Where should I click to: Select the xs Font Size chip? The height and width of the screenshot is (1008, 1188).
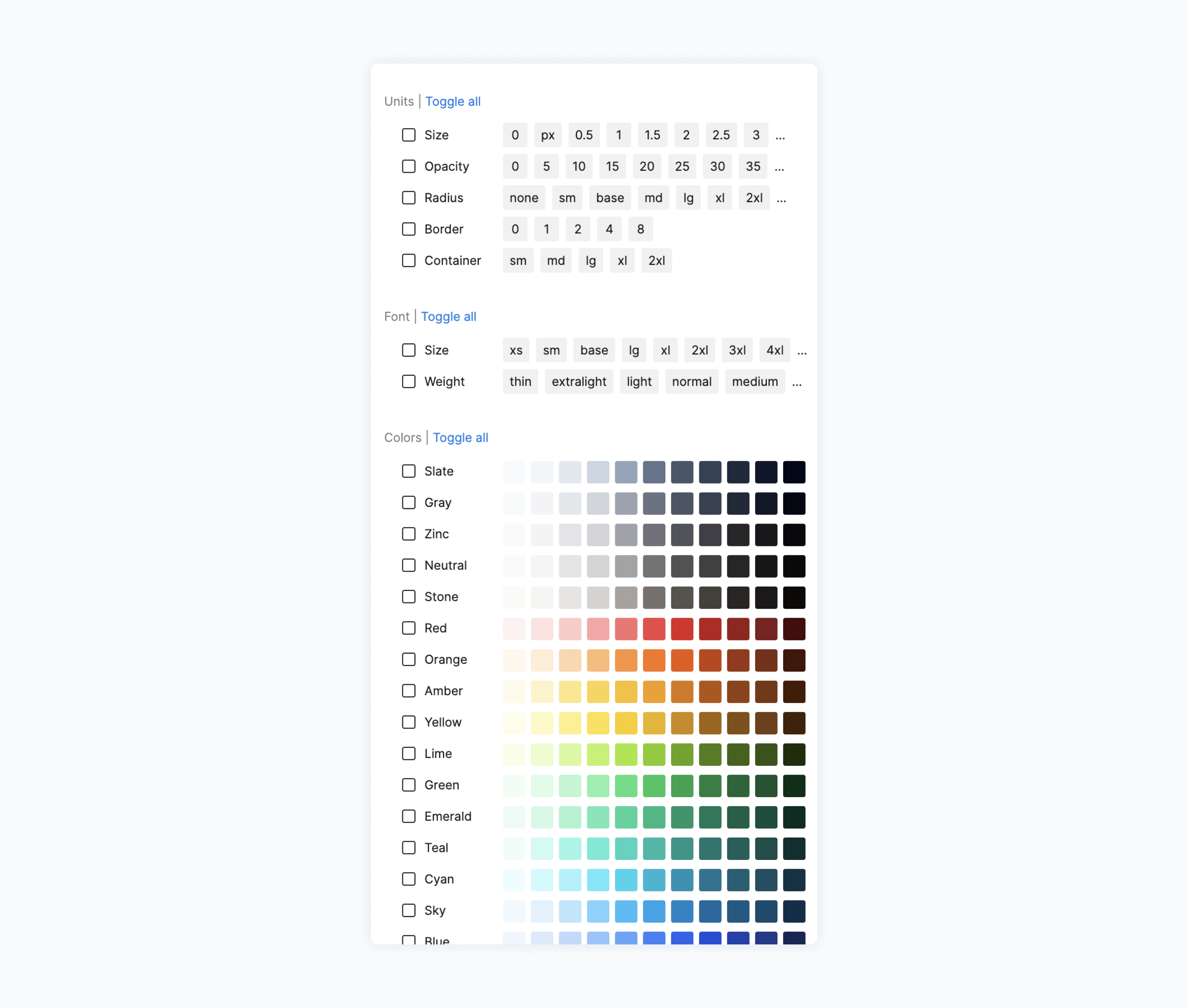click(x=516, y=350)
